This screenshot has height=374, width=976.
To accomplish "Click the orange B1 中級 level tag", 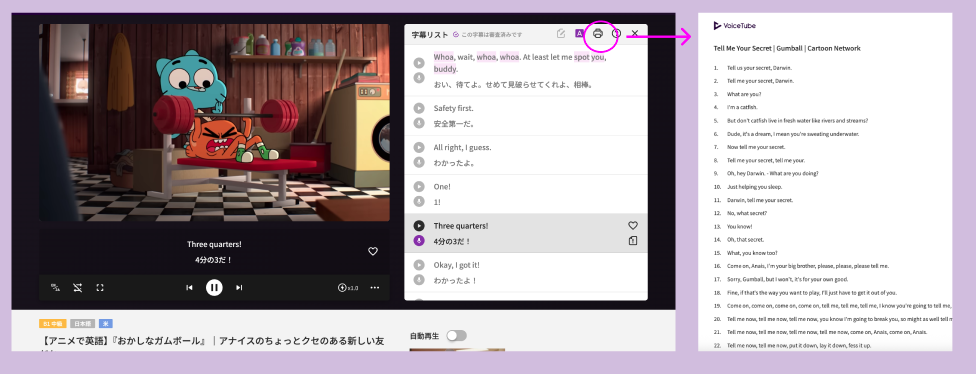I will point(53,324).
